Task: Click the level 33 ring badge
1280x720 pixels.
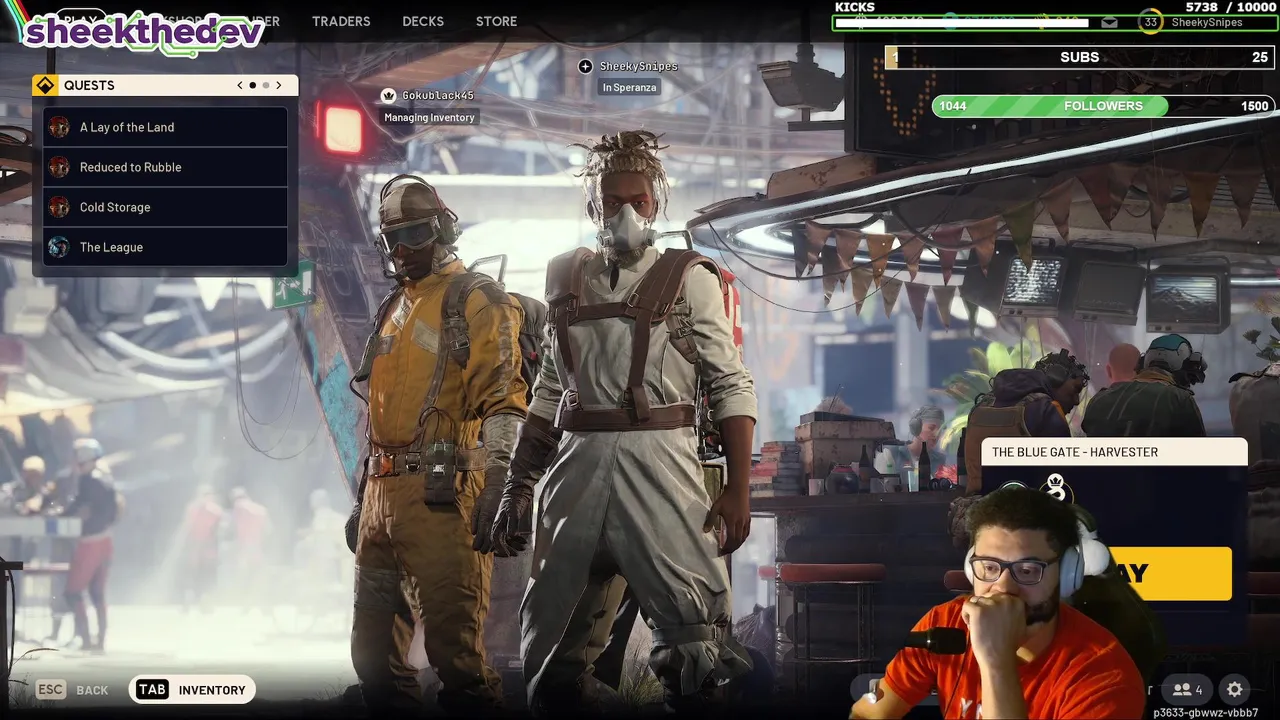Action: (1151, 22)
